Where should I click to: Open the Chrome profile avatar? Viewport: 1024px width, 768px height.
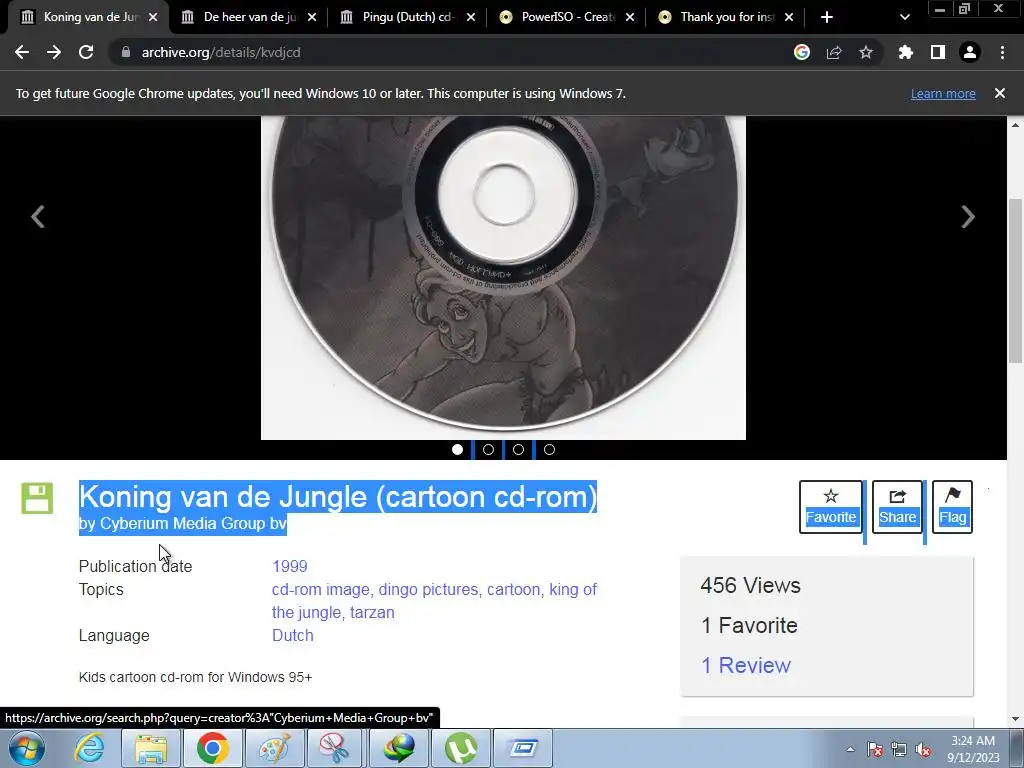[970, 52]
